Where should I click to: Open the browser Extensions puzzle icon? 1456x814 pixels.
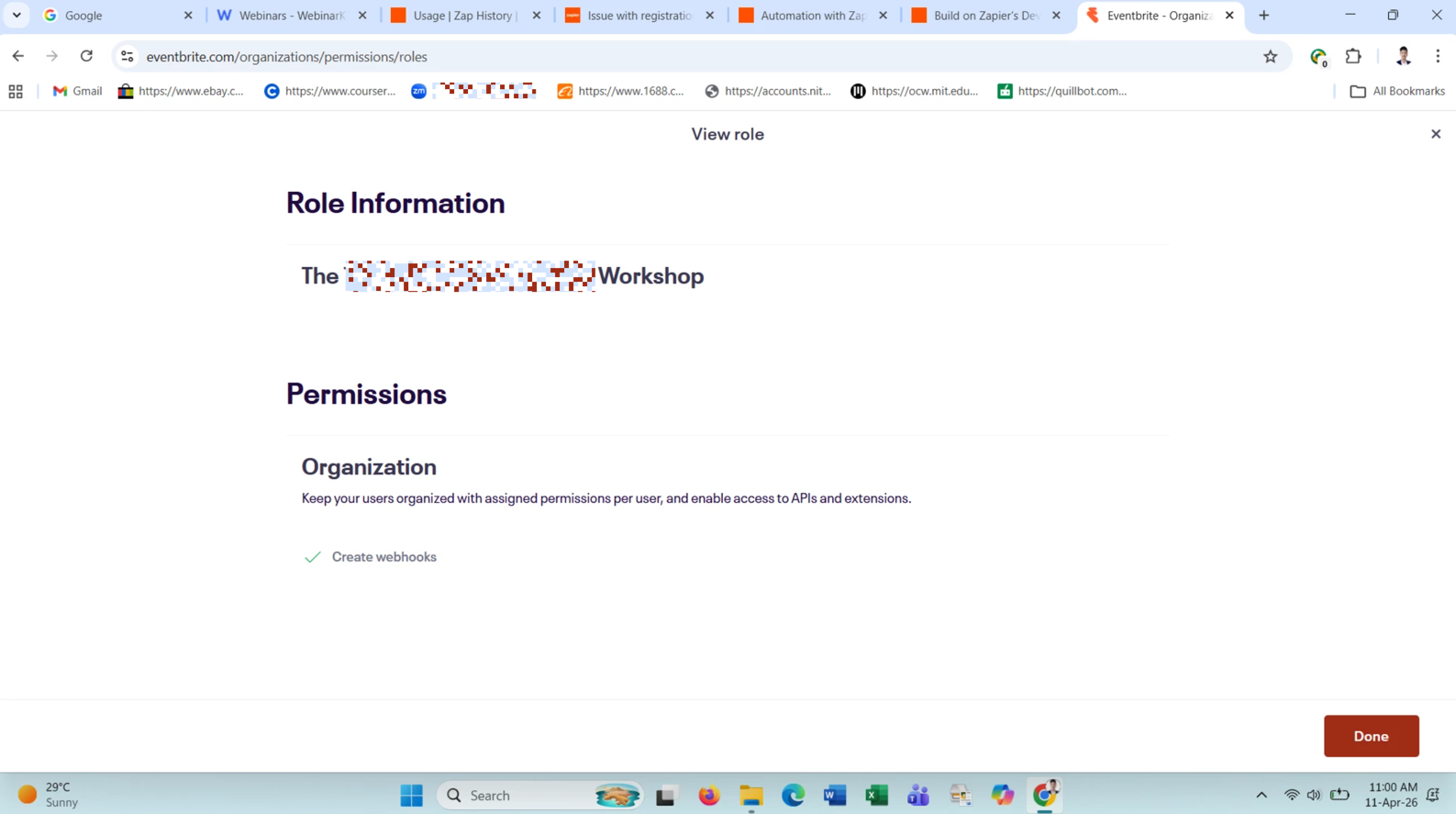pyautogui.click(x=1353, y=57)
